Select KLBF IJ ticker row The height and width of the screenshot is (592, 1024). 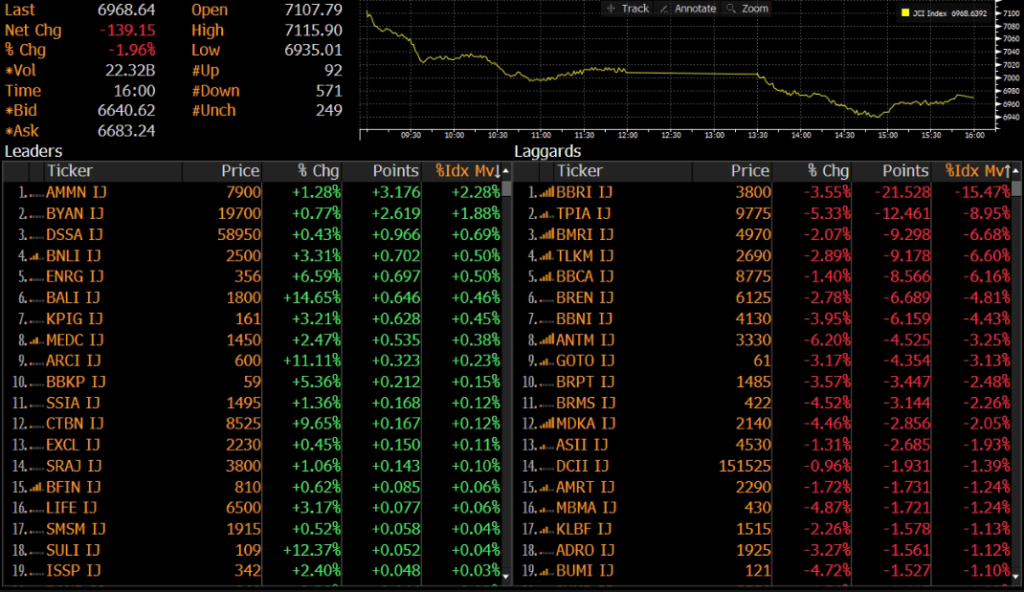click(x=584, y=529)
